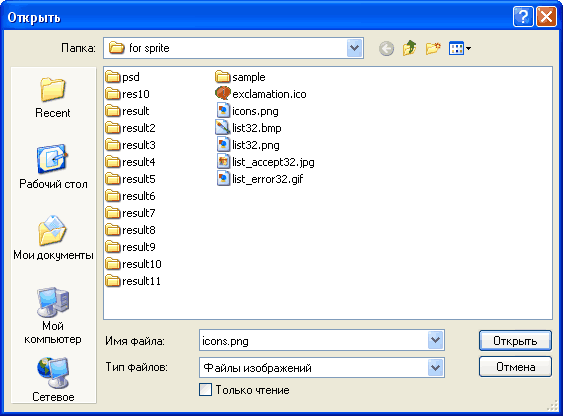Select the list_accept32.jpg file icon
The image size is (563, 416).
(x=223, y=162)
